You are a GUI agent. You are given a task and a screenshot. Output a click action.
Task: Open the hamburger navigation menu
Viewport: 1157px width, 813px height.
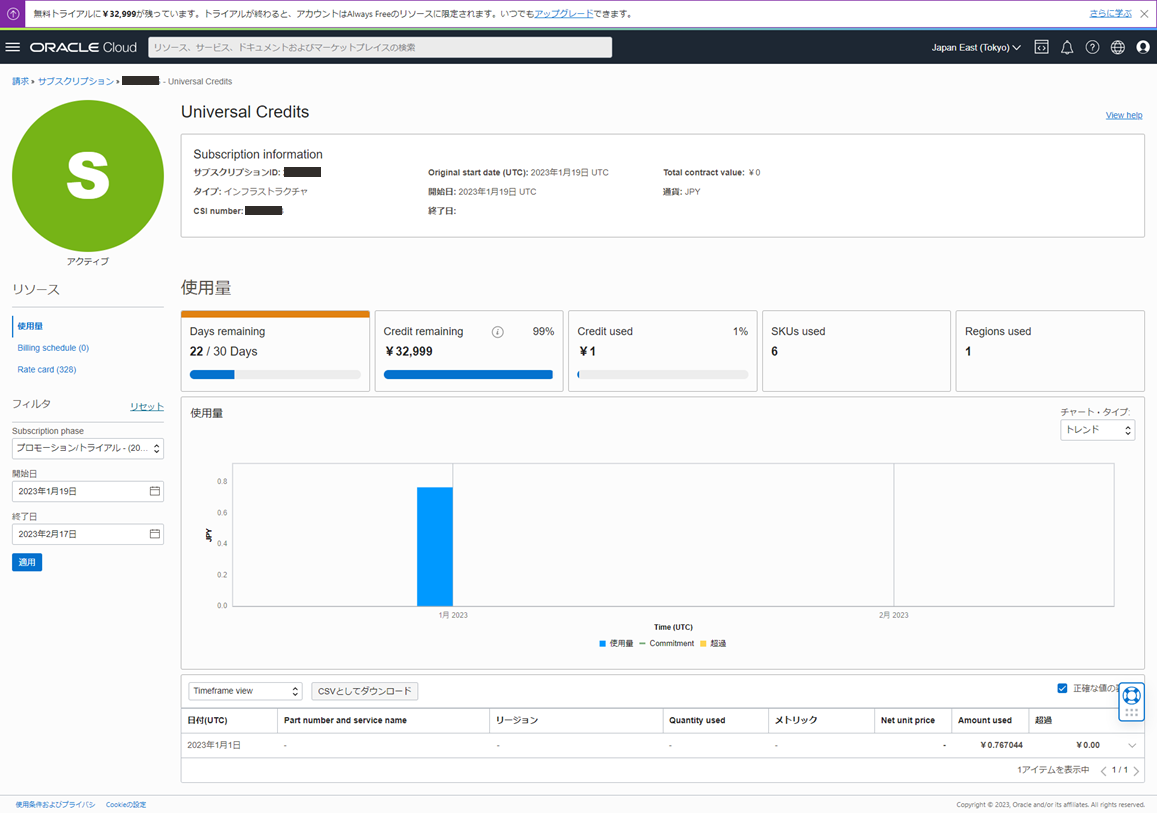(13, 47)
